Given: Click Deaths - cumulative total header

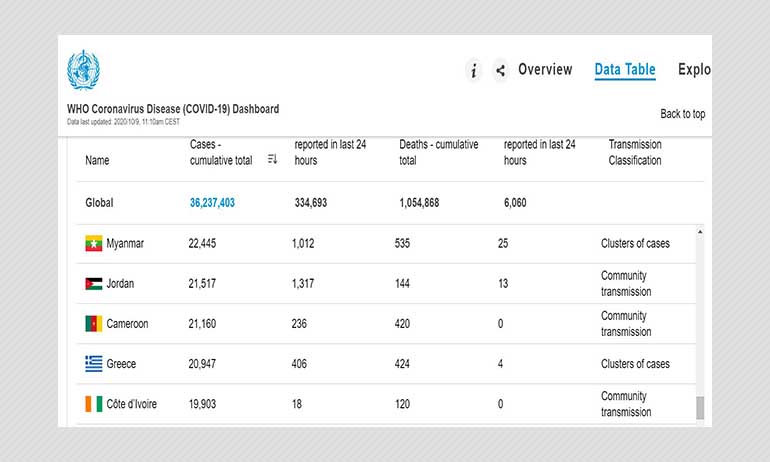Looking at the screenshot, I should 439,152.
